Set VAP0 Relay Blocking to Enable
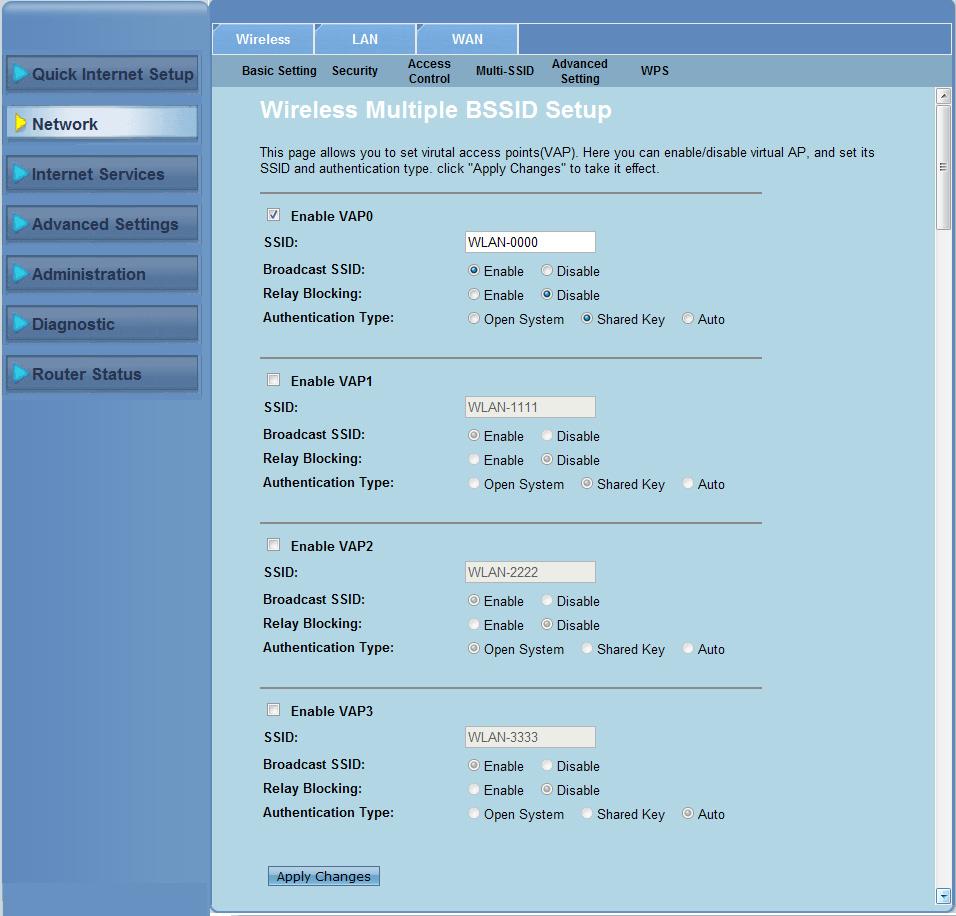This screenshot has height=916, width=956. pos(474,295)
